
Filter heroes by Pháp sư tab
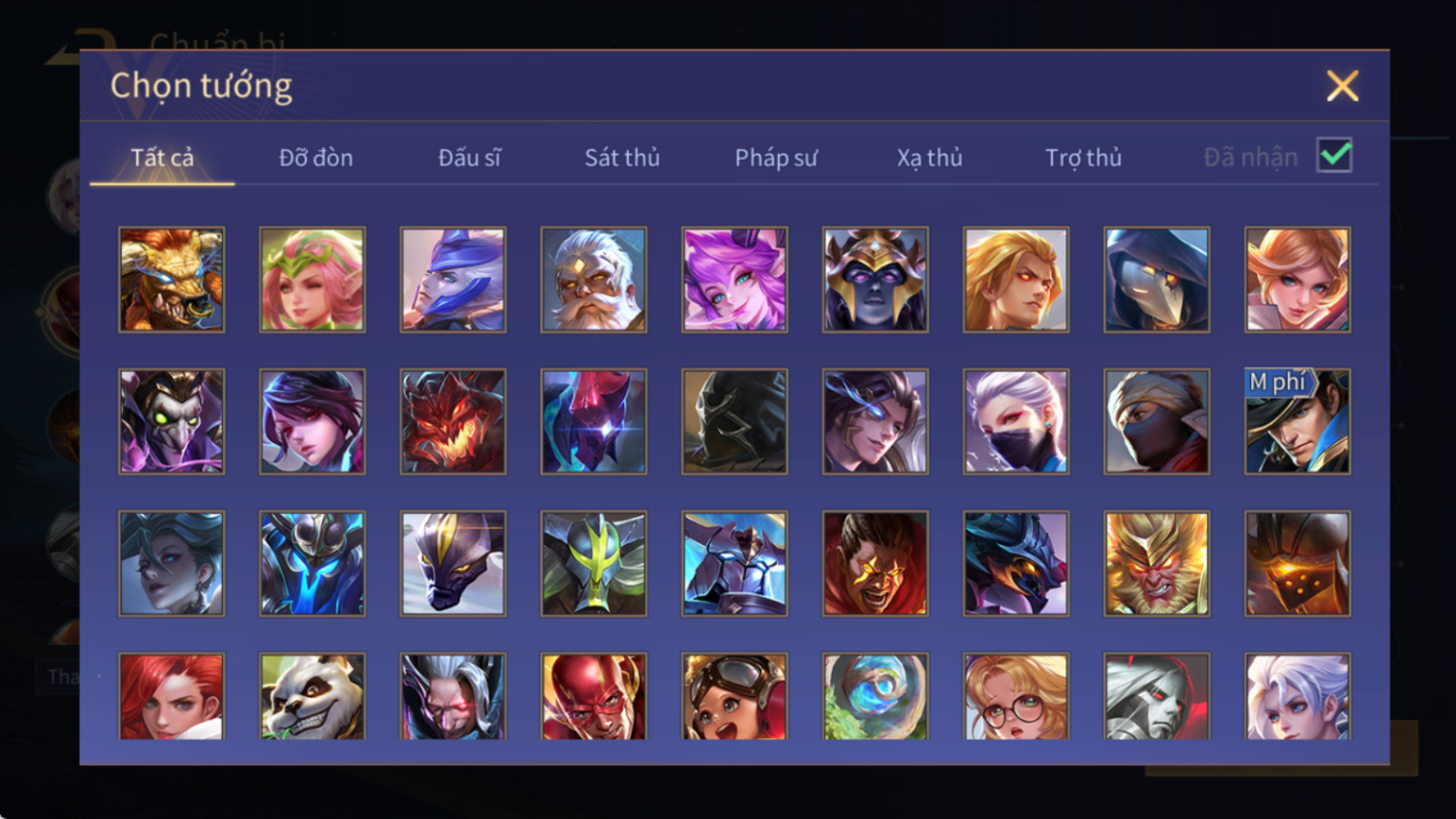click(x=776, y=158)
